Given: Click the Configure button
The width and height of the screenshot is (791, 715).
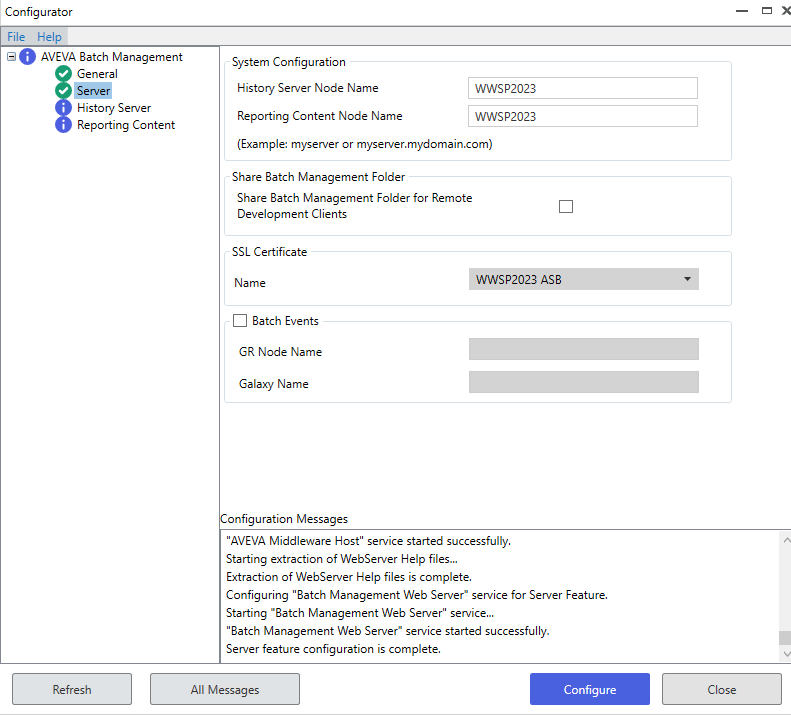Looking at the screenshot, I should [590, 689].
